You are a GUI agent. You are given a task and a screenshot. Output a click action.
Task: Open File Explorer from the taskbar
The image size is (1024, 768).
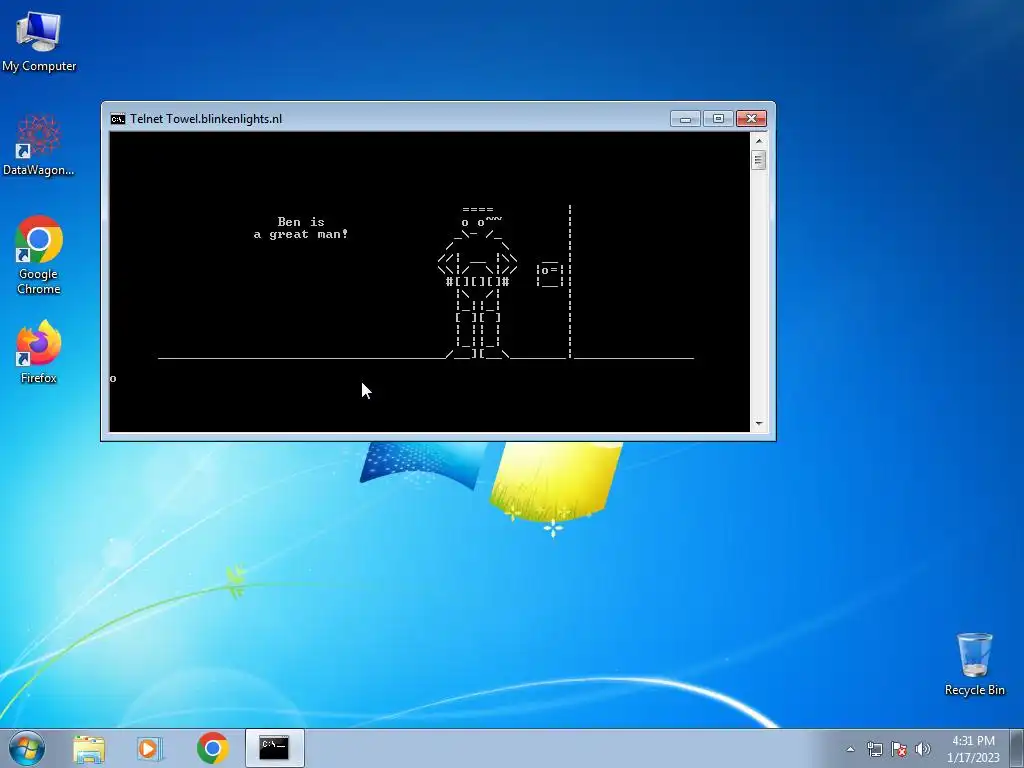(x=89, y=749)
